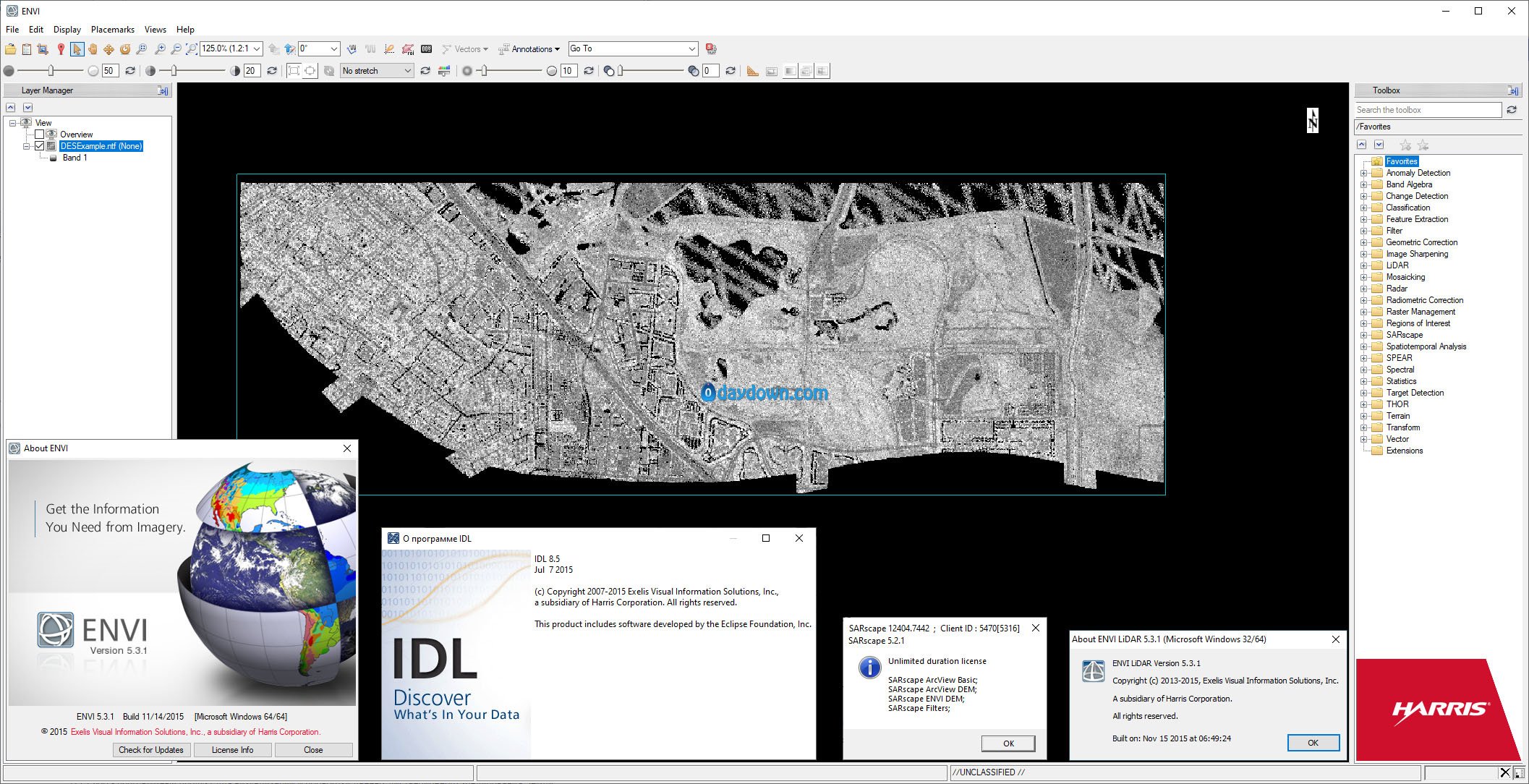Open the Views menu
Viewport: 1529px width, 784px height.
(x=156, y=30)
